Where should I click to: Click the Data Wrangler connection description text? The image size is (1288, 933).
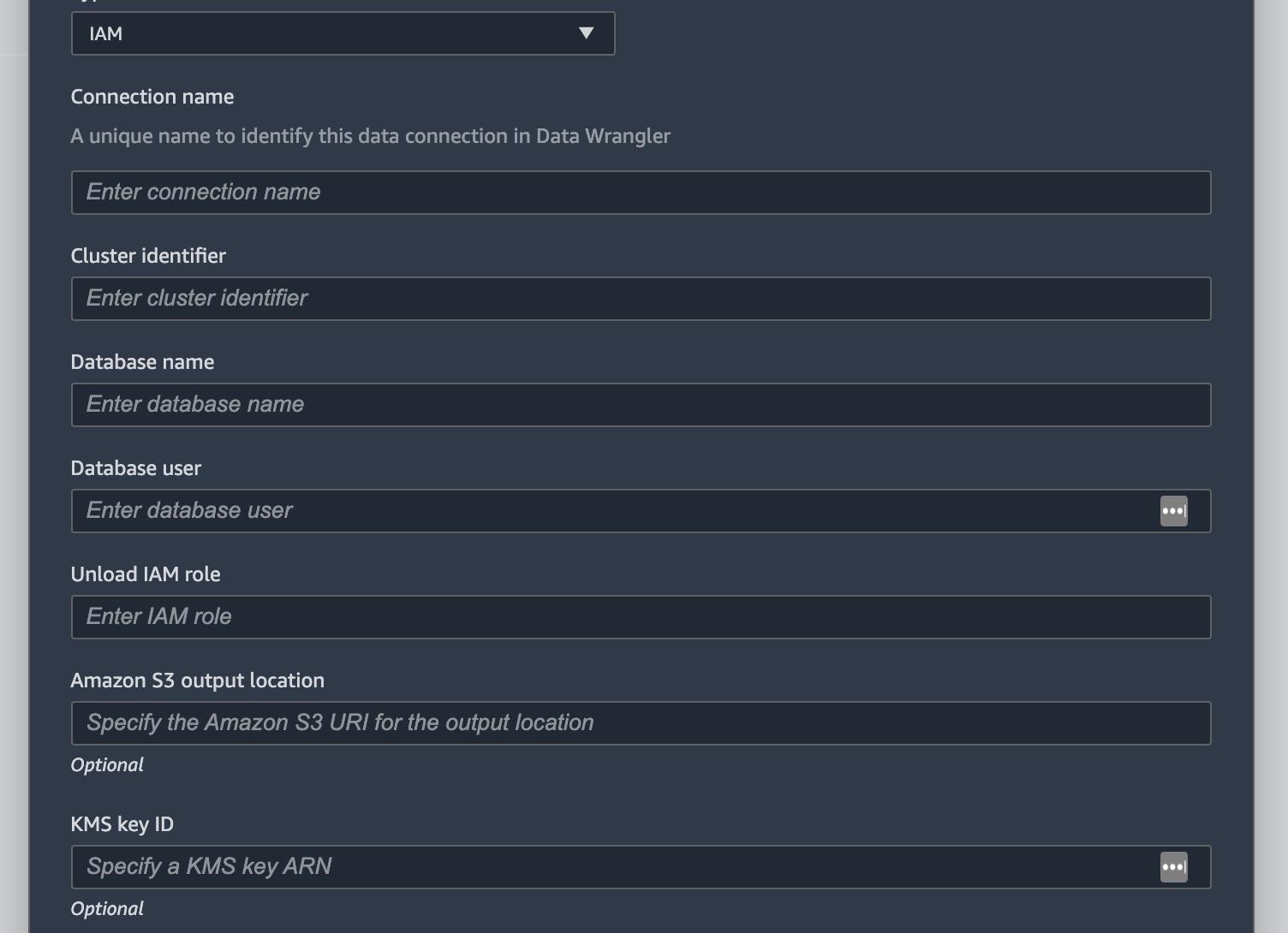pyautogui.click(x=370, y=136)
